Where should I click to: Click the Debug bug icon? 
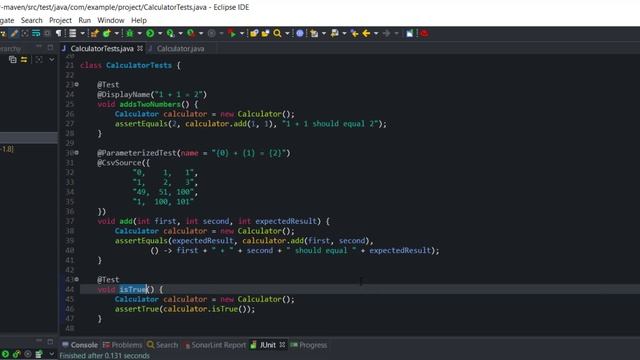130,33
